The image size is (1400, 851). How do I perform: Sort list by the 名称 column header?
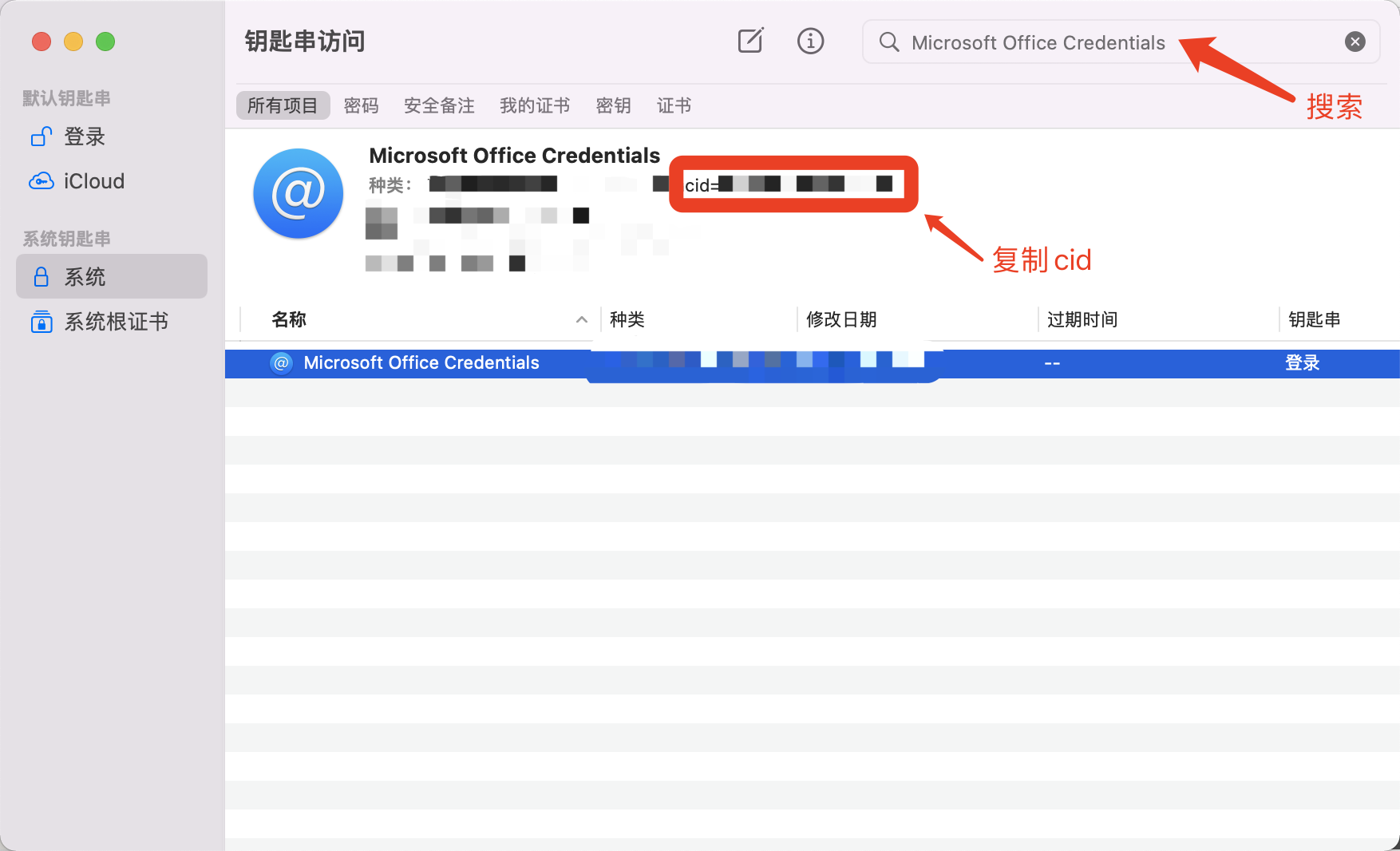(x=289, y=319)
